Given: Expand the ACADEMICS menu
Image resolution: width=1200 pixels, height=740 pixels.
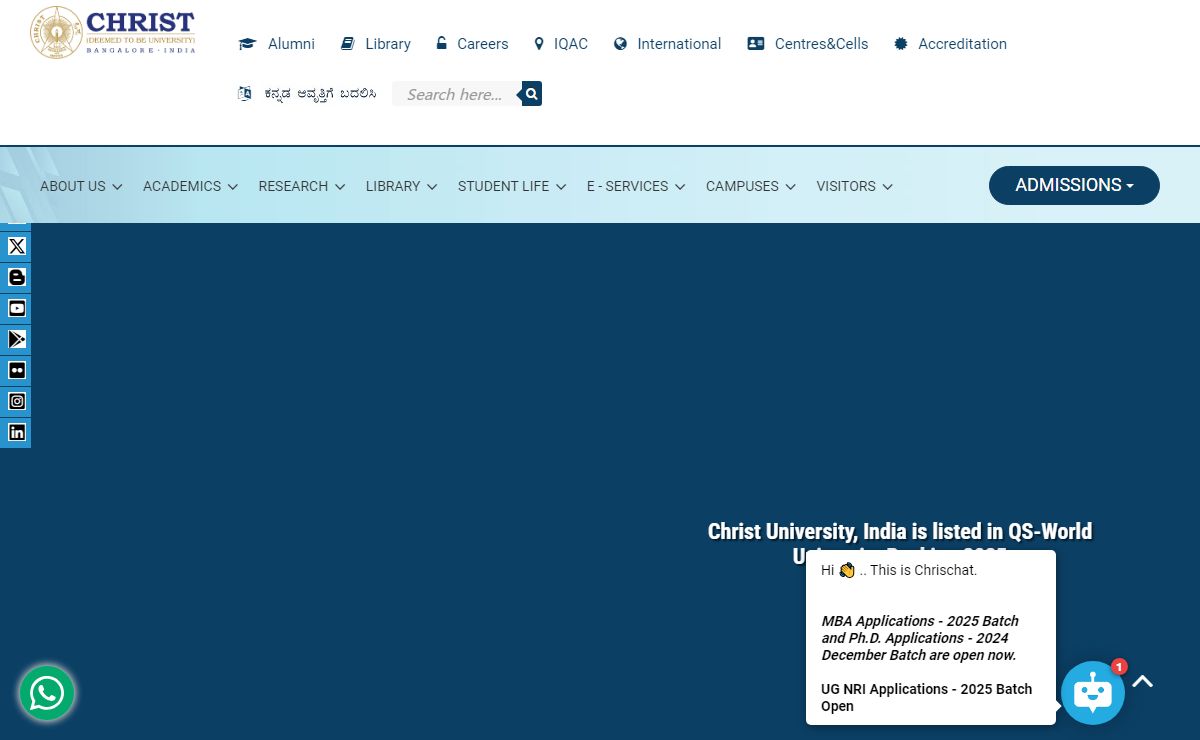Looking at the screenshot, I should [x=190, y=186].
